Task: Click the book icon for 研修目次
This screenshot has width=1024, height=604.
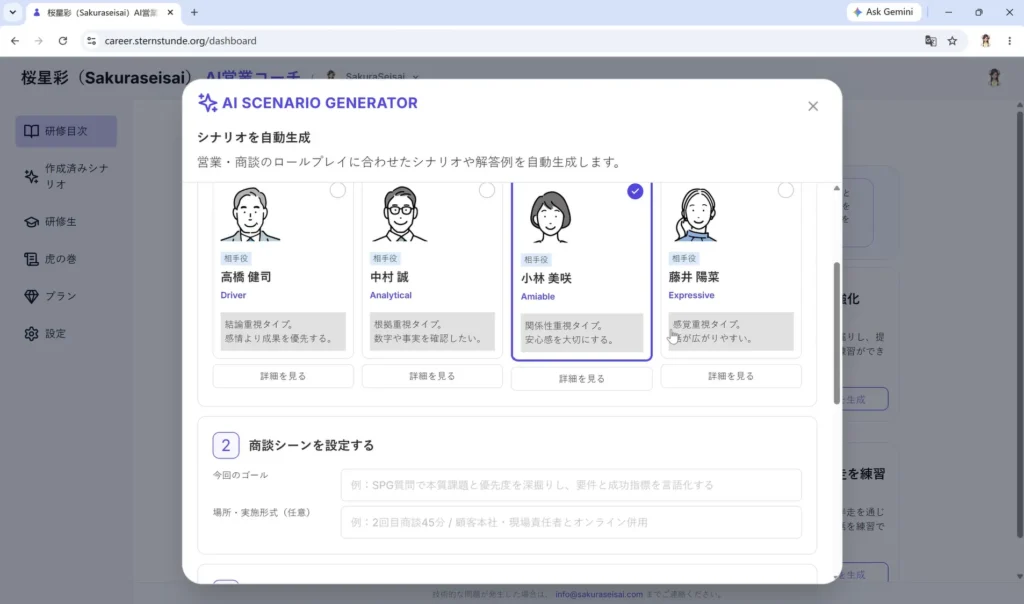Action: [x=31, y=131]
